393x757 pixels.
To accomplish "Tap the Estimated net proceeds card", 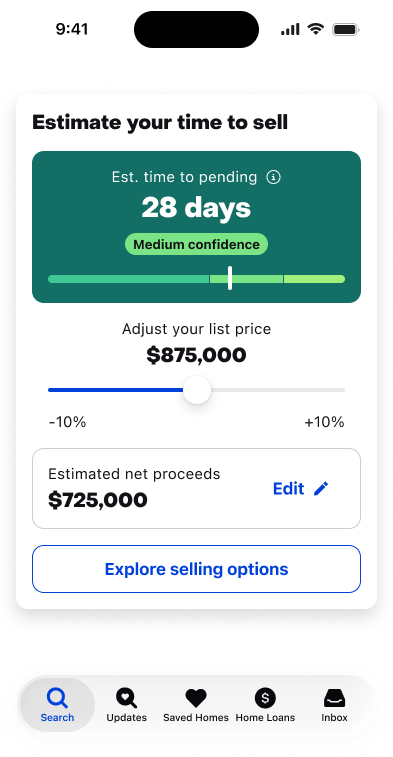I will click(x=196, y=489).
